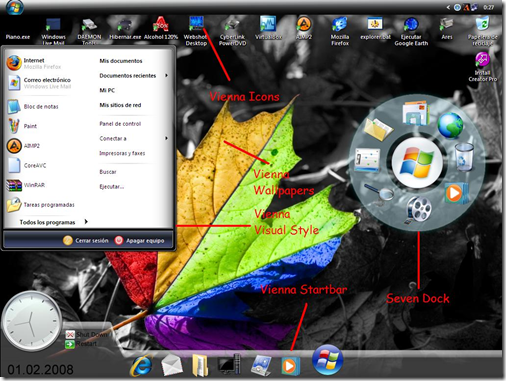506x381 pixels.
Task: Open Tareas programadas from start menu
Action: point(40,205)
